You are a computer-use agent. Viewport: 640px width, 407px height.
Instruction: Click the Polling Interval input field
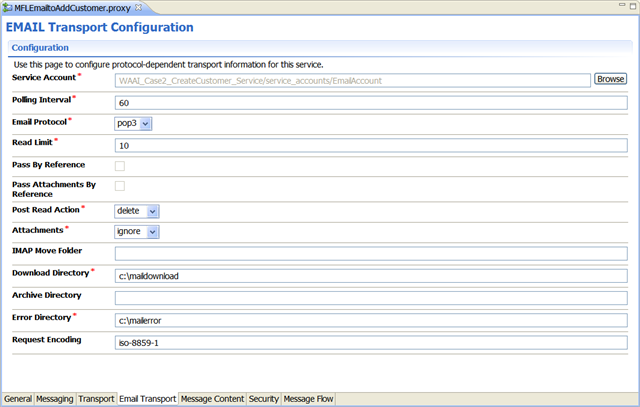click(370, 102)
